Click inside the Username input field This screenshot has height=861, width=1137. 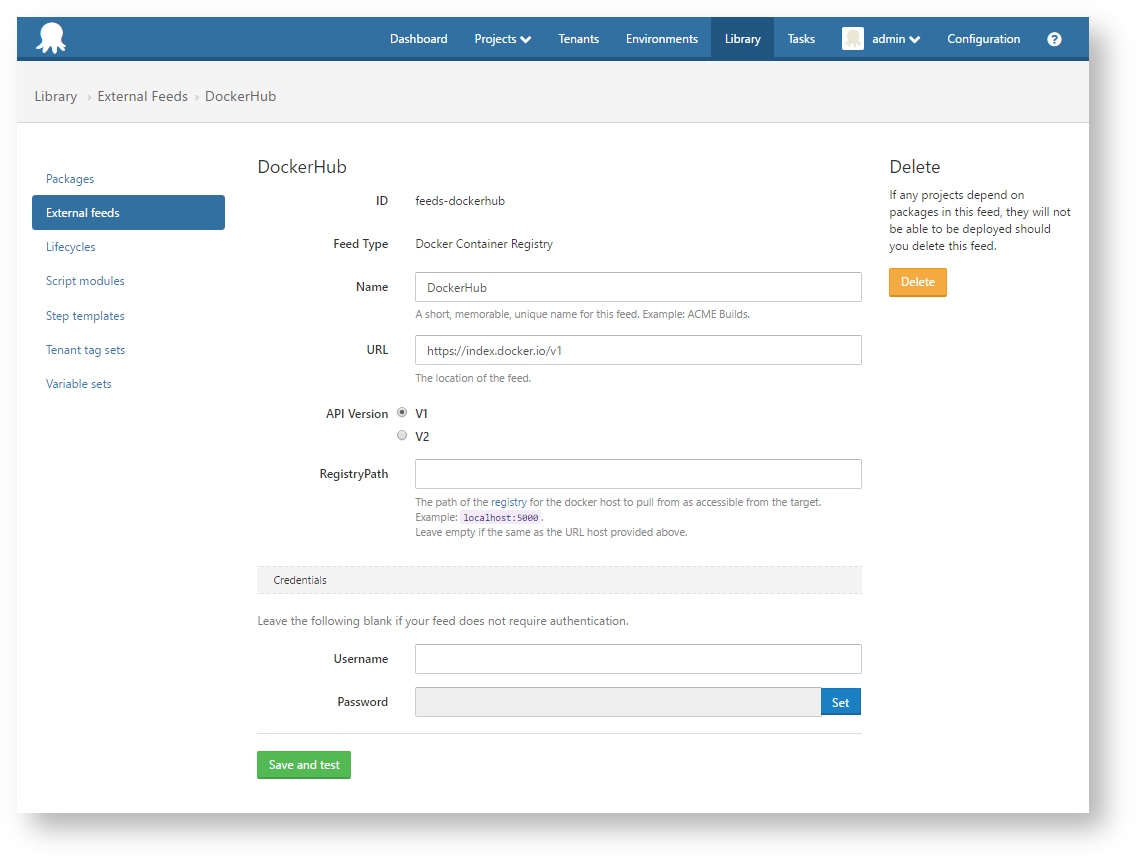637,659
